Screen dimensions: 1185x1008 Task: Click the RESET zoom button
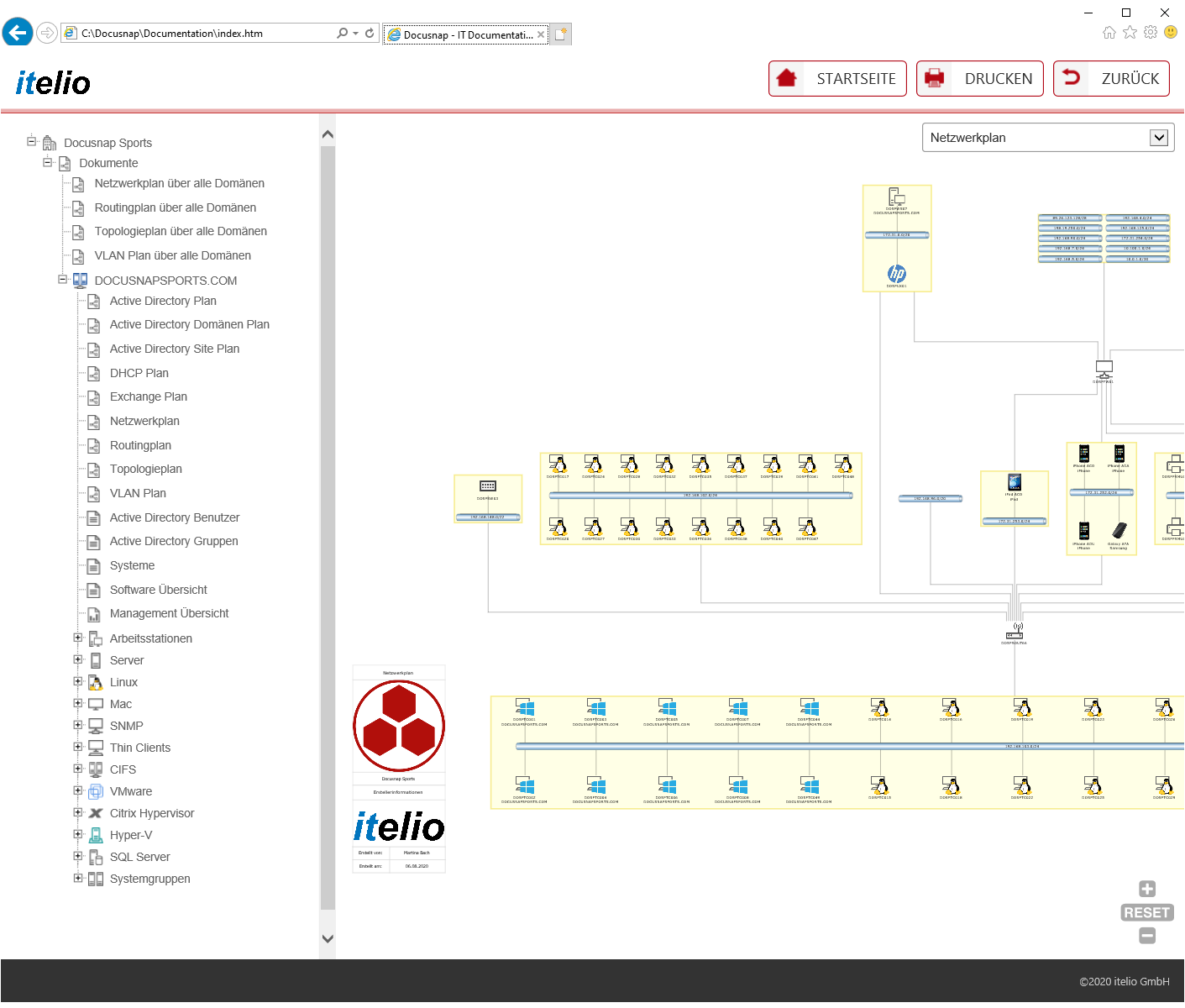[x=1147, y=912]
